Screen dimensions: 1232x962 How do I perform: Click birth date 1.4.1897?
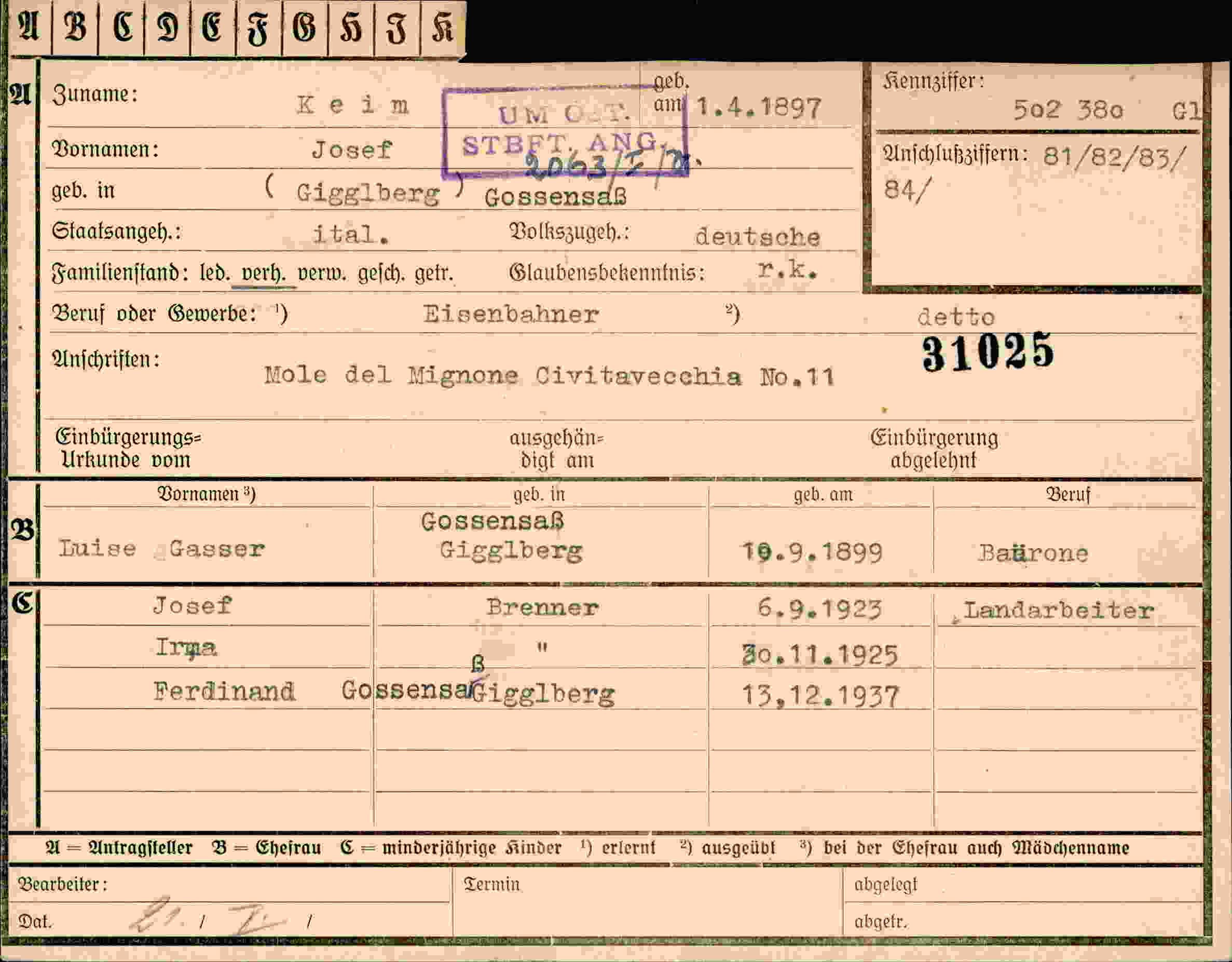coord(759,107)
